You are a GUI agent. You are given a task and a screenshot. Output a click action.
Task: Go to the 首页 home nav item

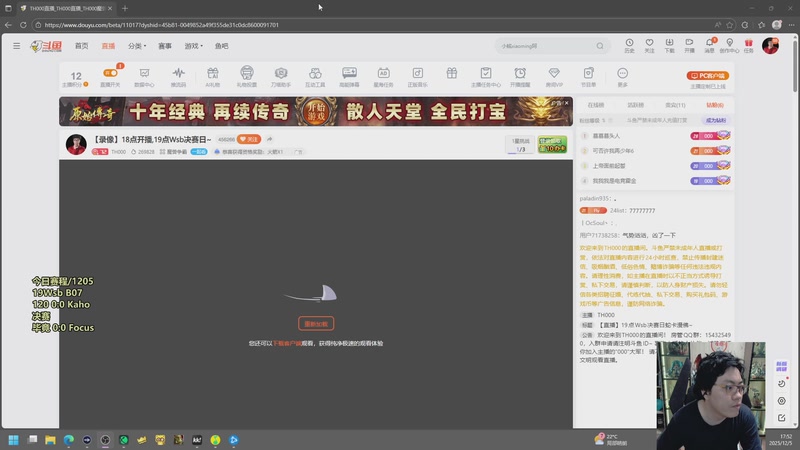pyautogui.click(x=82, y=46)
